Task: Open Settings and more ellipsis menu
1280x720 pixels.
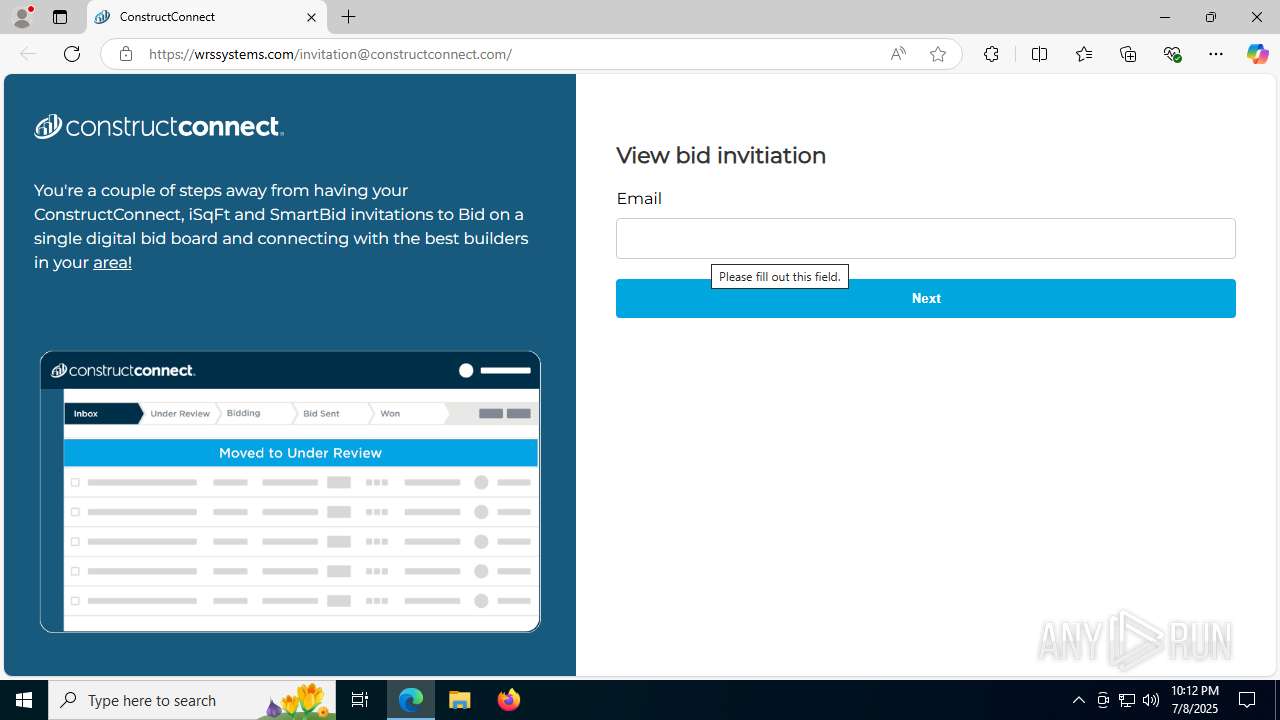Action: (x=1216, y=54)
